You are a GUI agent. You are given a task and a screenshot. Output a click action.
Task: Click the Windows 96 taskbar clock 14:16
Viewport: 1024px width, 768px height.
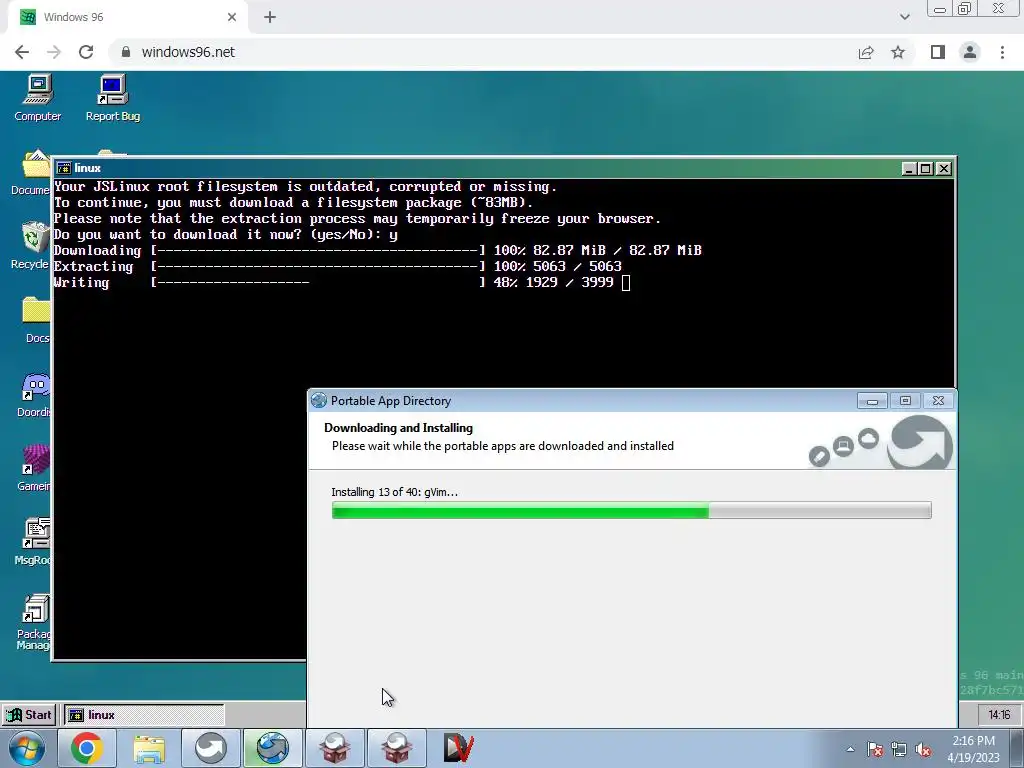pos(999,714)
